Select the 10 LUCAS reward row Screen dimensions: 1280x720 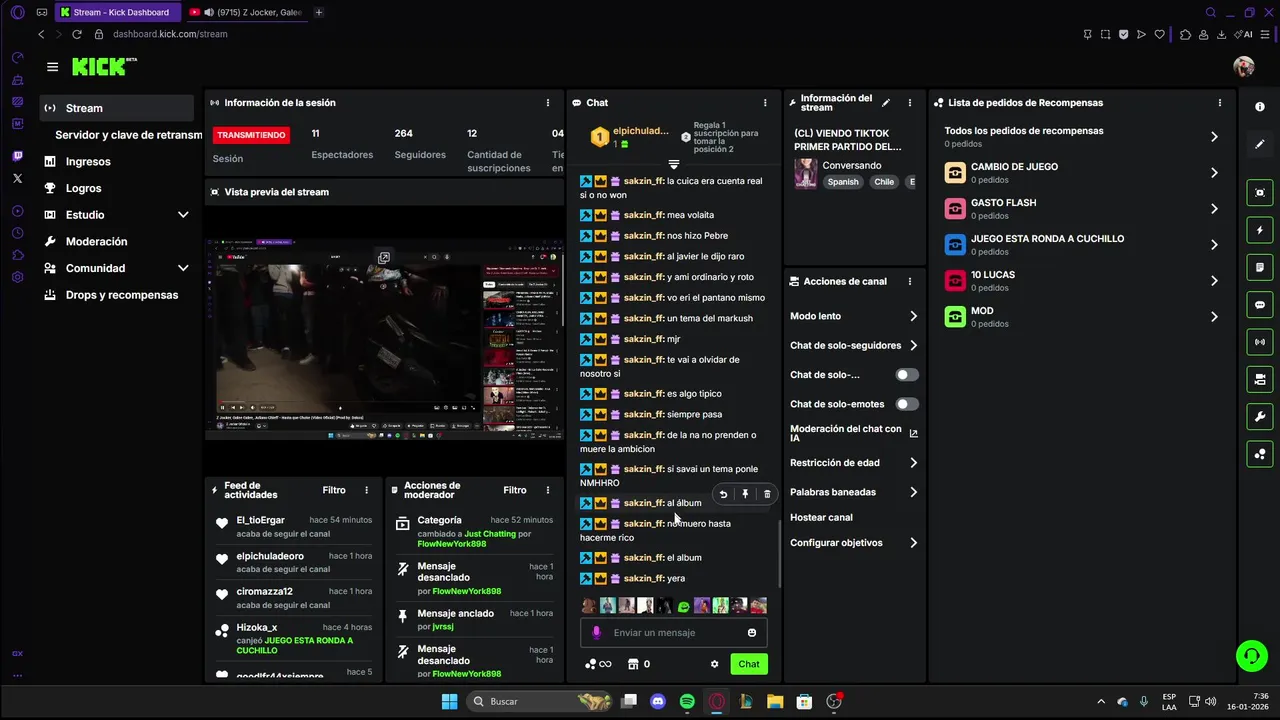pos(1082,281)
